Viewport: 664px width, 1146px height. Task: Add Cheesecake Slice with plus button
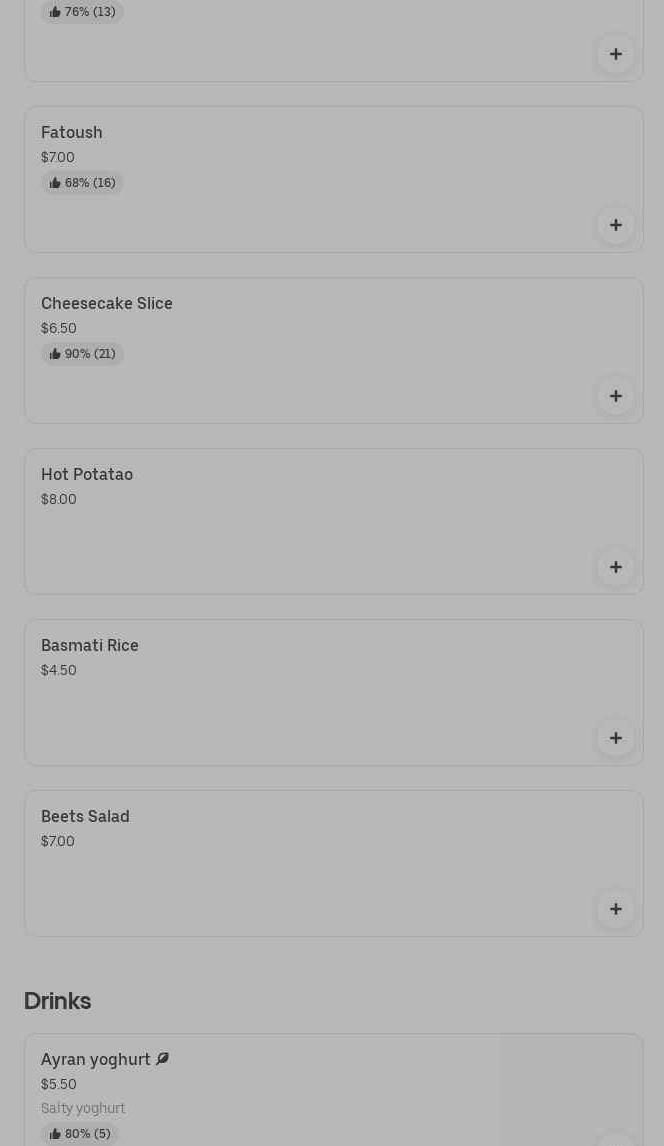(x=615, y=396)
